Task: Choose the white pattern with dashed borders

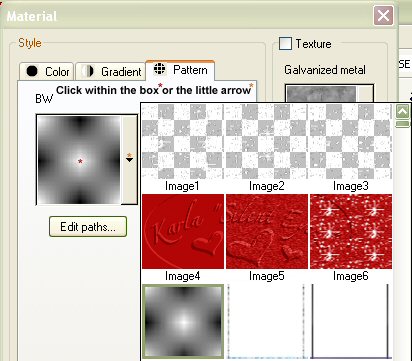Action: pyautogui.click(x=267, y=322)
